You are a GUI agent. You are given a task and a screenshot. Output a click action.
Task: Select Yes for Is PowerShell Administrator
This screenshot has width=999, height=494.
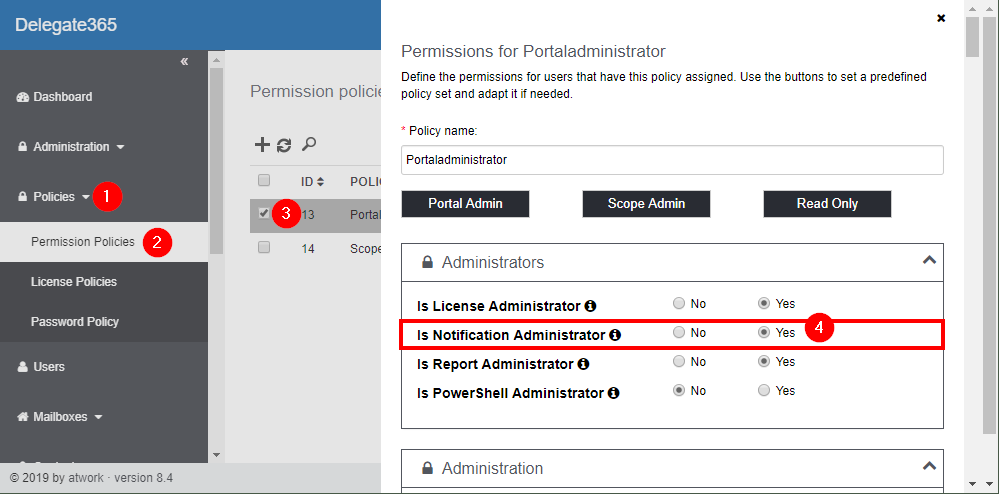click(x=765, y=391)
